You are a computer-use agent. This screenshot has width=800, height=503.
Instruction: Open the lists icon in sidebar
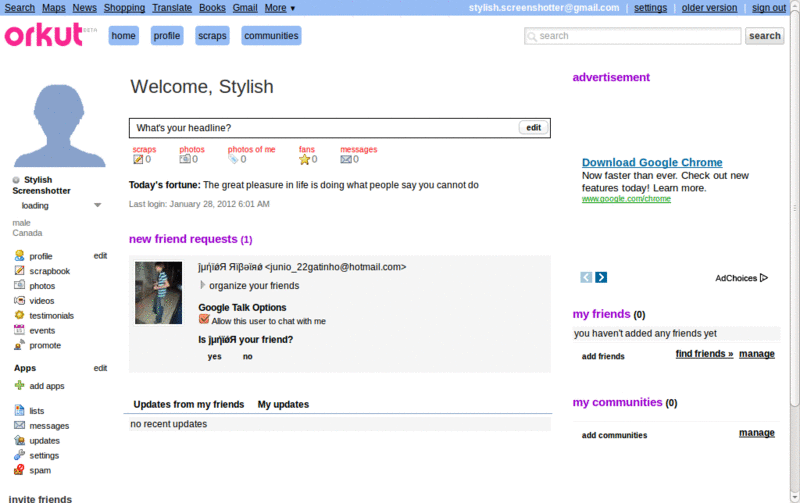click(x=19, y=410)
